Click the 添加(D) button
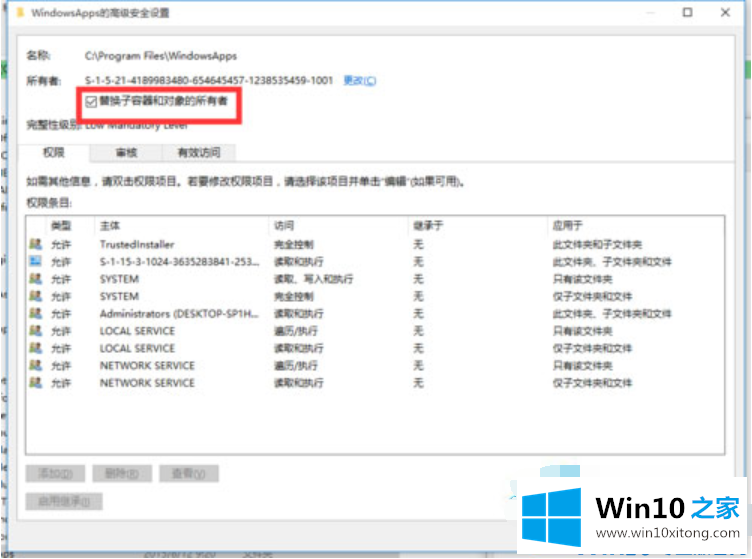Screen dimensions: 752x559 55,474
